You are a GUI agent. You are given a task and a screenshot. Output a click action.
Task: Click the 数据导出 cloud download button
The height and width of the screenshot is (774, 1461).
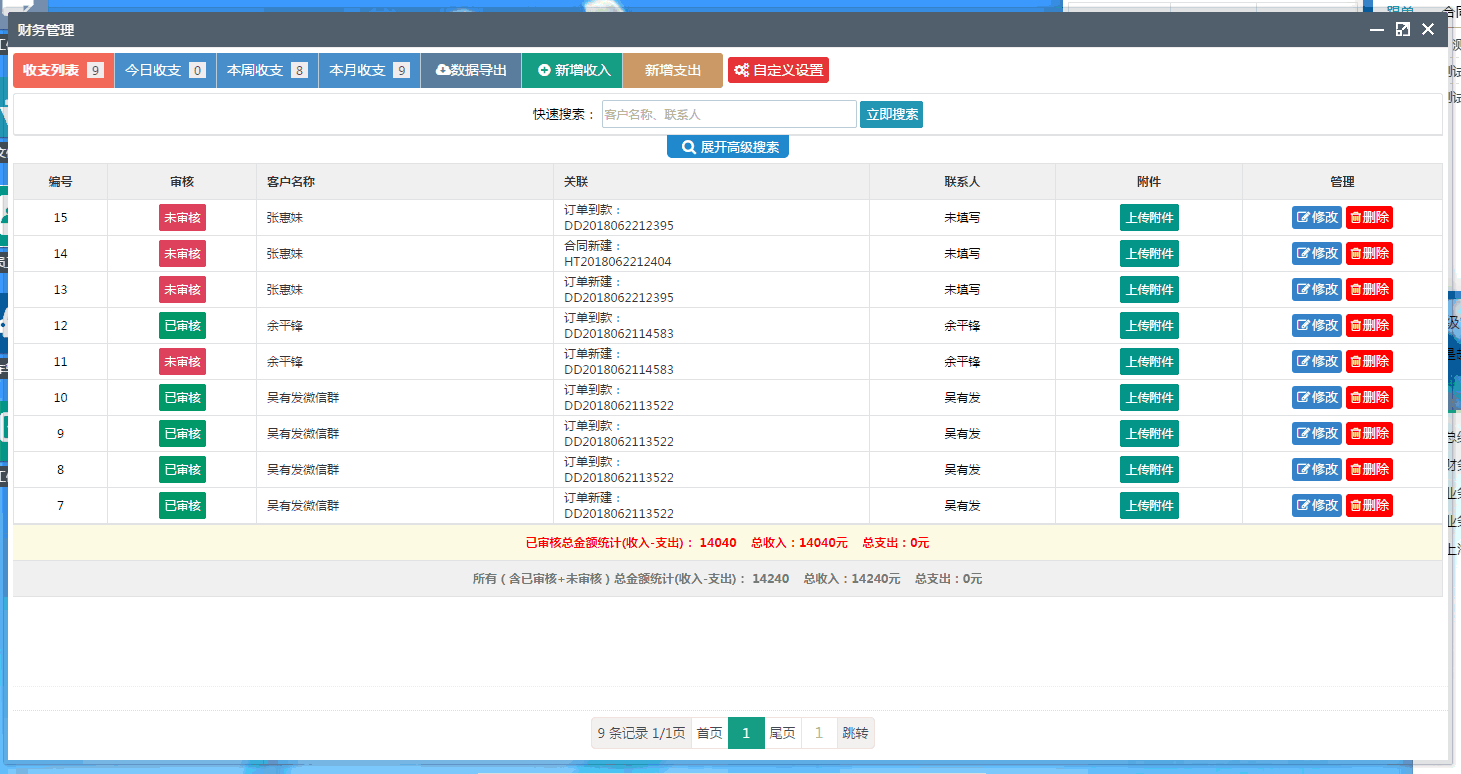(471, 71)
